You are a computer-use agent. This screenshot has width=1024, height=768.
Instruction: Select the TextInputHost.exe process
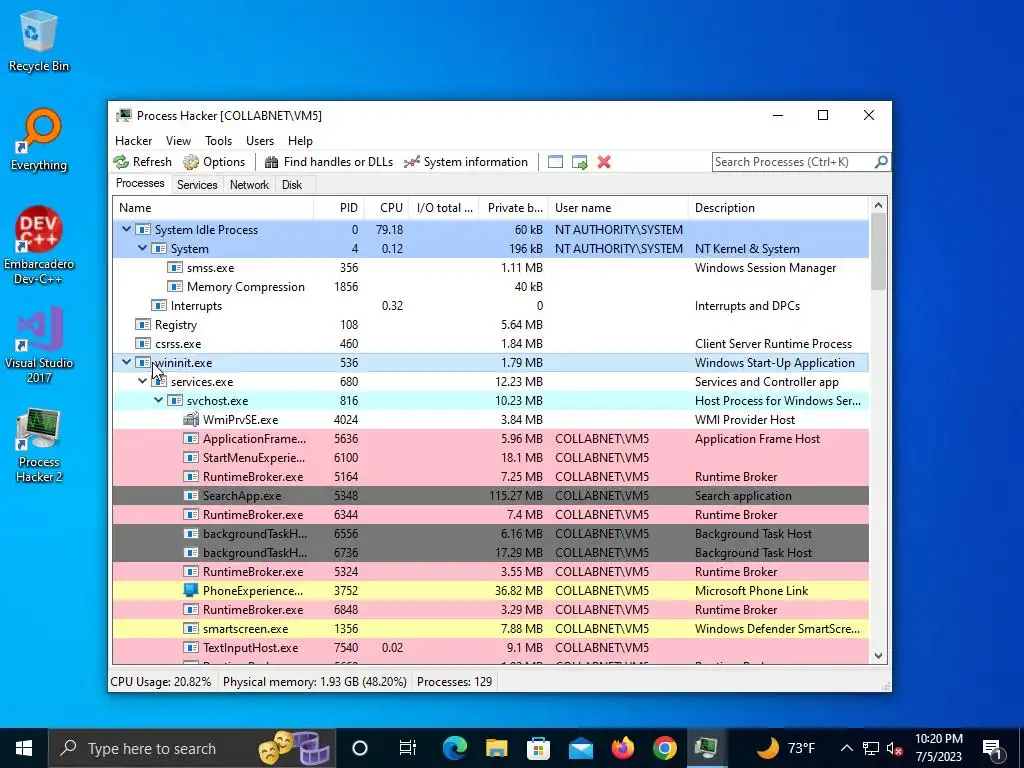point(490,648)
